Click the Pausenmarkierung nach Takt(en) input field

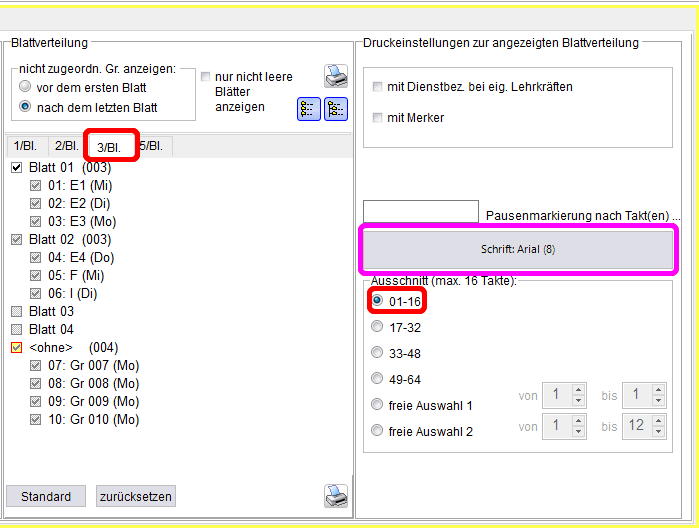[420, 212]
